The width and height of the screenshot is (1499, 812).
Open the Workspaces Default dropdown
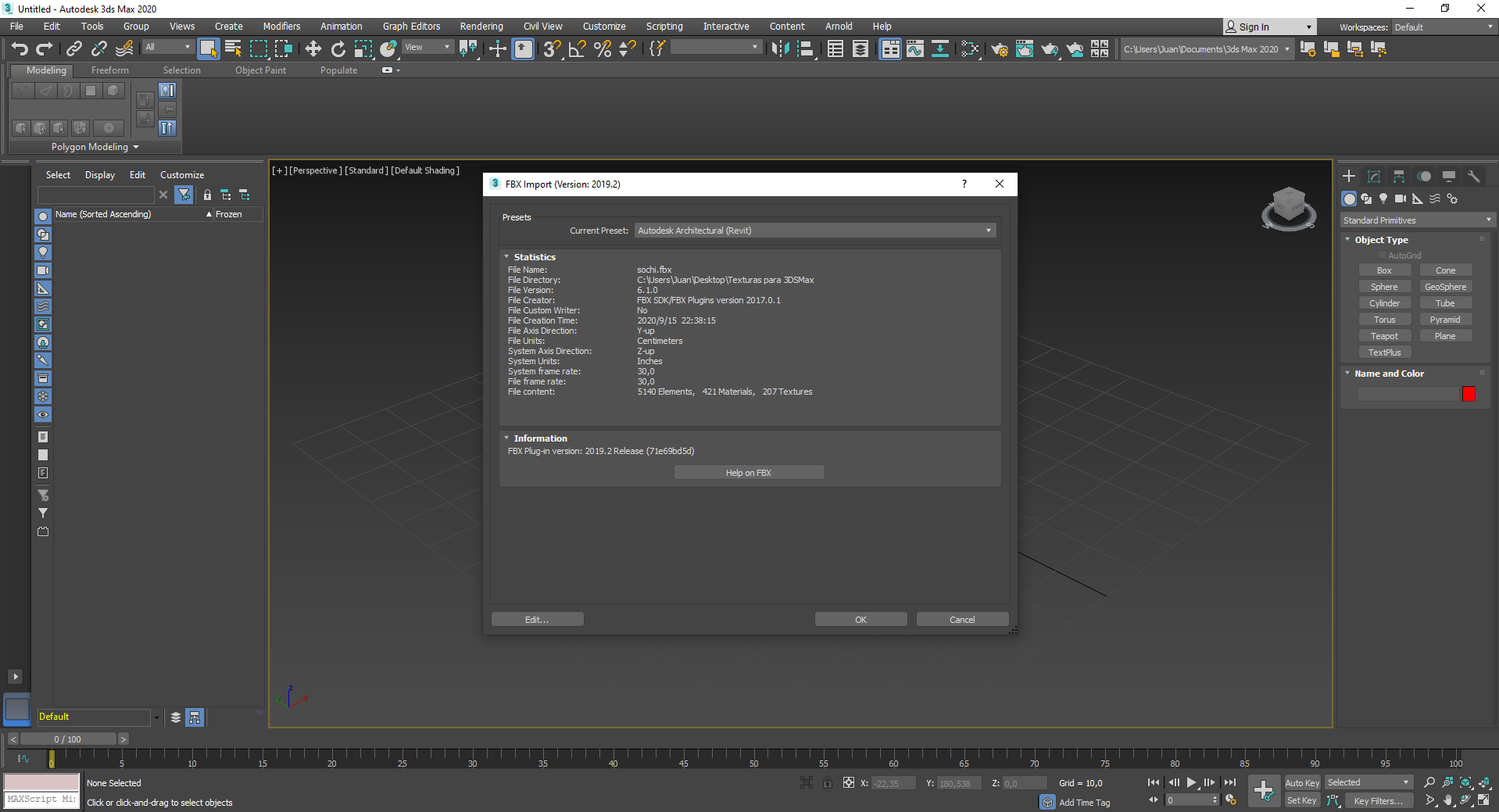[1444, 27]
